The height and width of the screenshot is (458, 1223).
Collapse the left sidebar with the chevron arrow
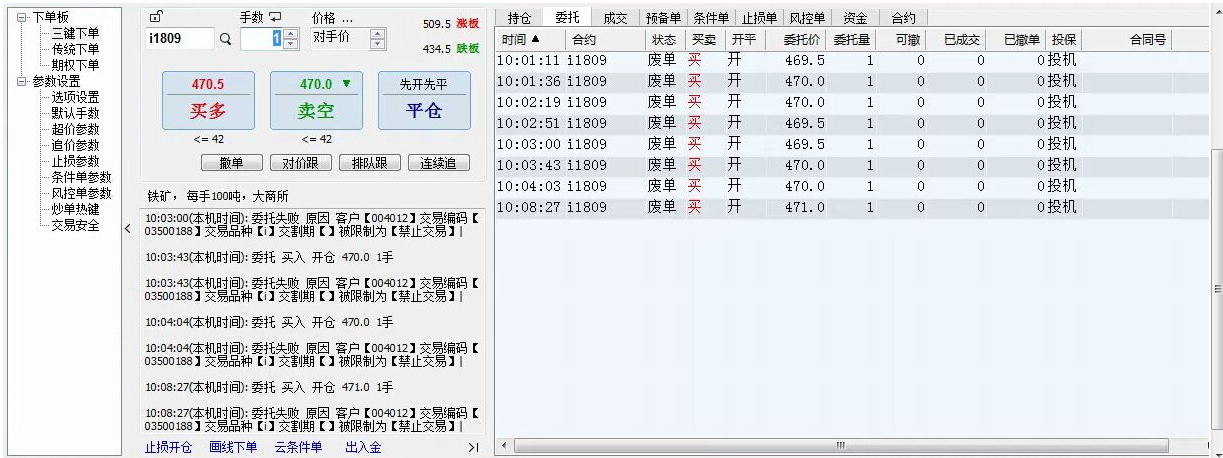point(127,229)
